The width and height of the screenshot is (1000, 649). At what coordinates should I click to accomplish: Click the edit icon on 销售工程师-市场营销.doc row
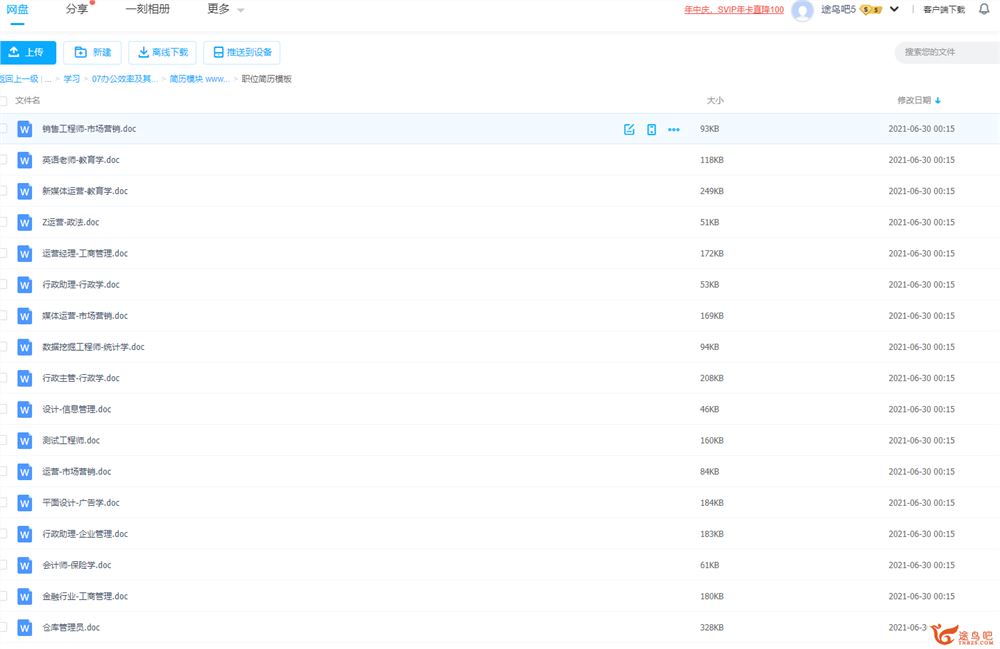tap(629, 129)
